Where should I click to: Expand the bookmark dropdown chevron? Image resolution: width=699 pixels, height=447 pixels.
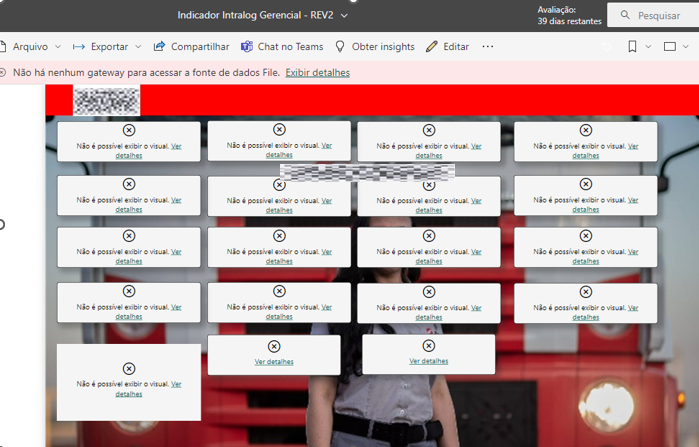[x=648, y=47]
